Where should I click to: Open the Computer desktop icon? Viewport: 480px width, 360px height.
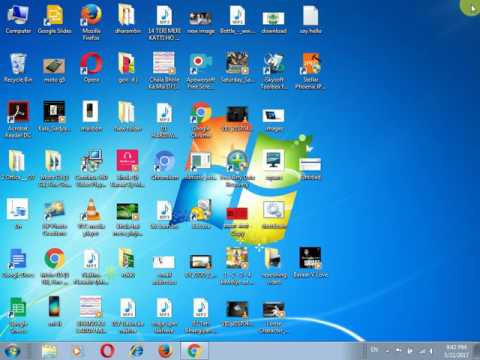pyautogui.click(x=18, y=20)
